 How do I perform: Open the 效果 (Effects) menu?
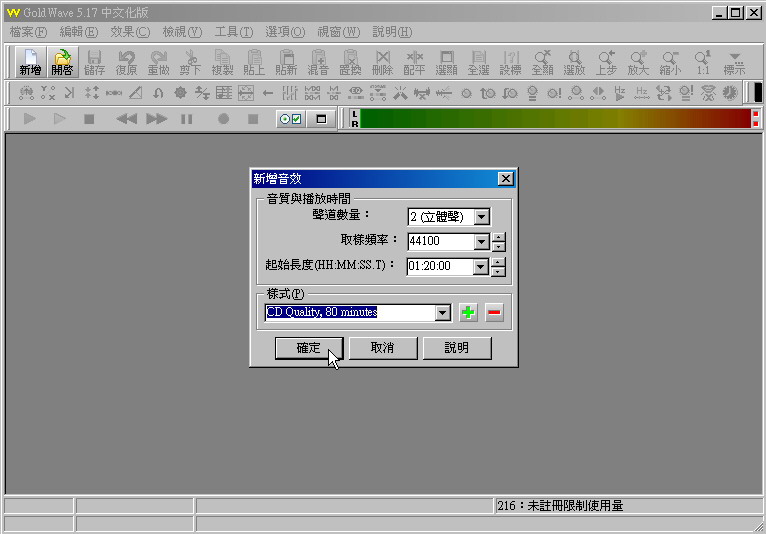pos(128,32)
